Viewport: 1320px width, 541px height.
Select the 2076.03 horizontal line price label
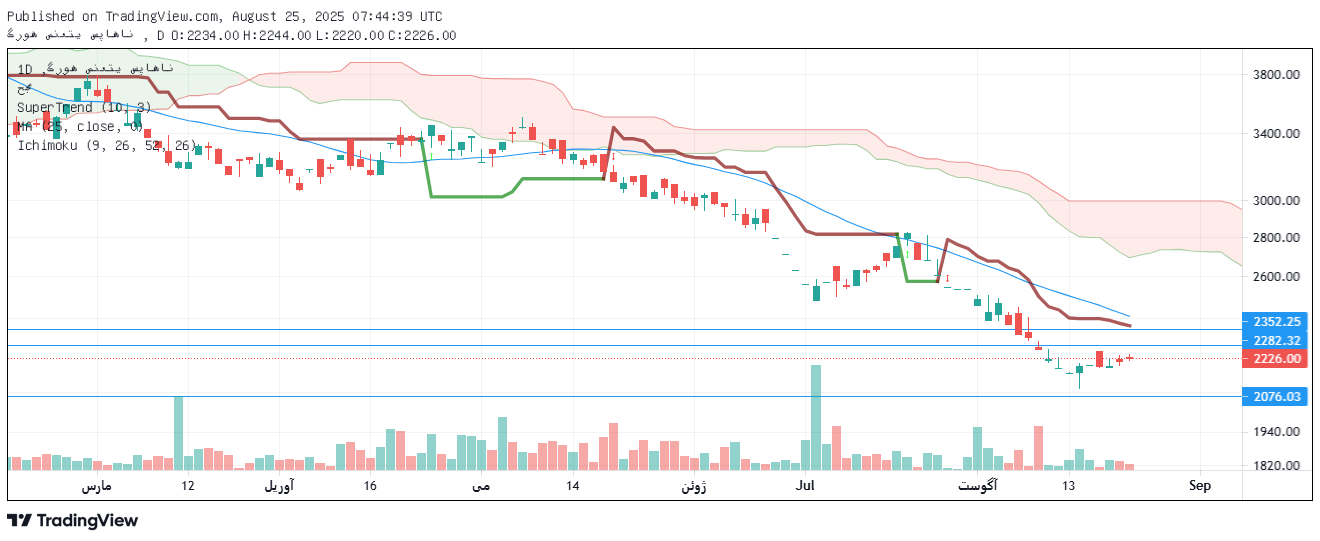(x=1277, y=397)
